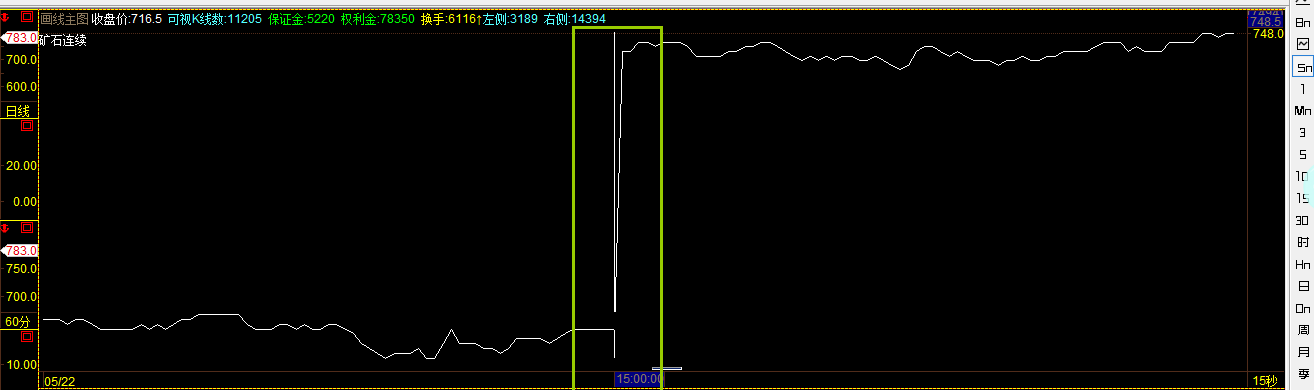The image size is (1314, 390).
Task: Click the 画线主图 title label
Action: (63, 19)
